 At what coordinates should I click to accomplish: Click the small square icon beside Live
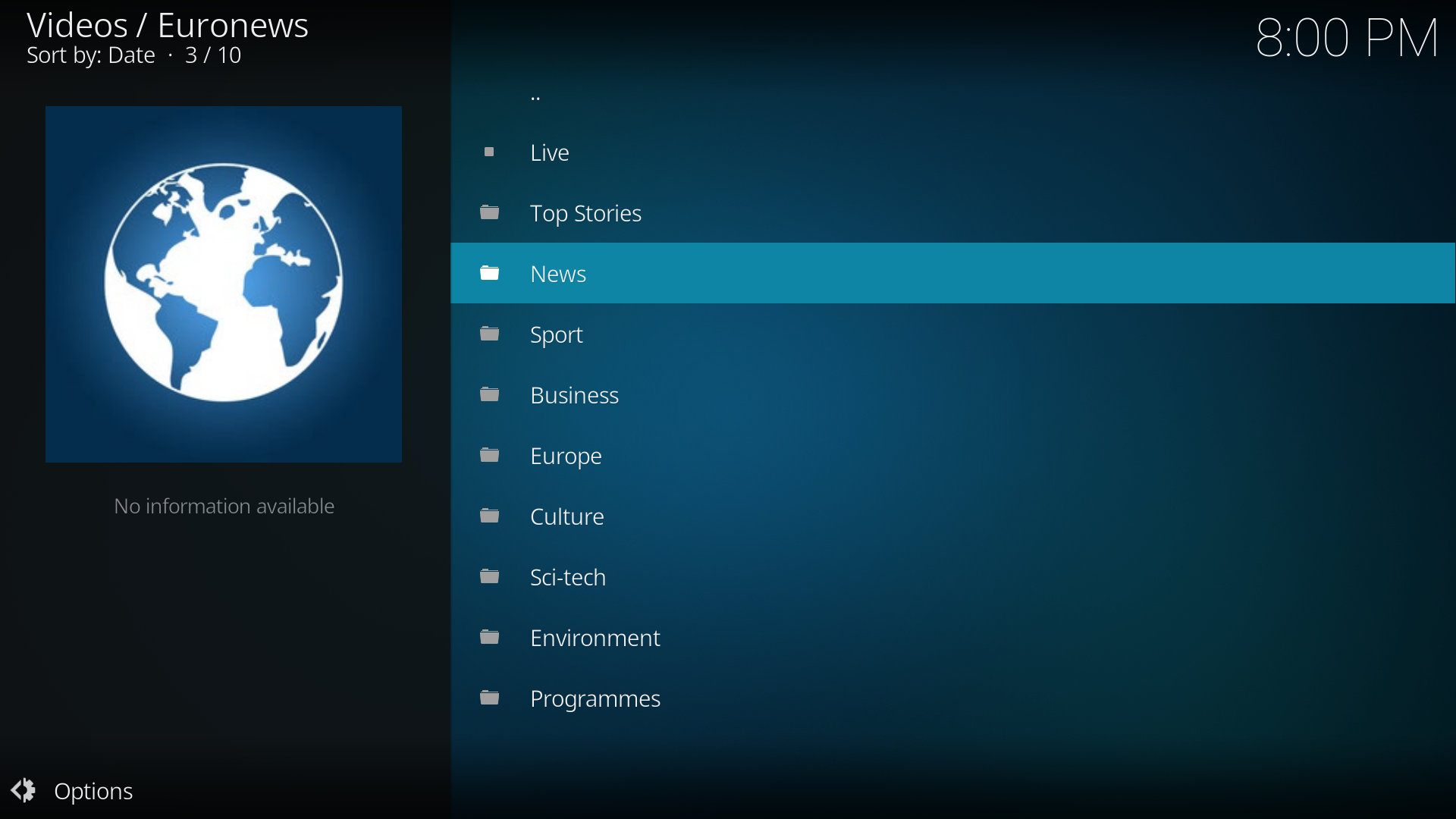489,152
